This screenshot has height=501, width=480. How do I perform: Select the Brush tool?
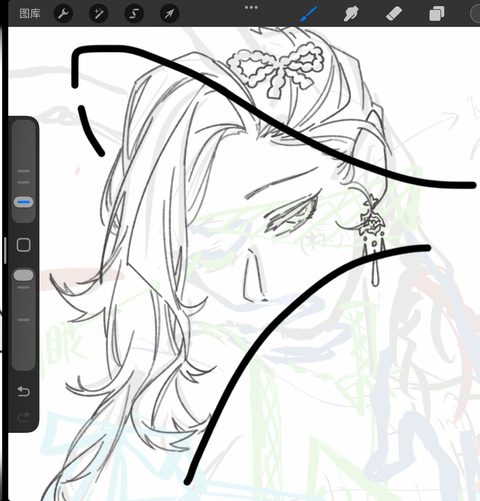(x=308, y=14)
